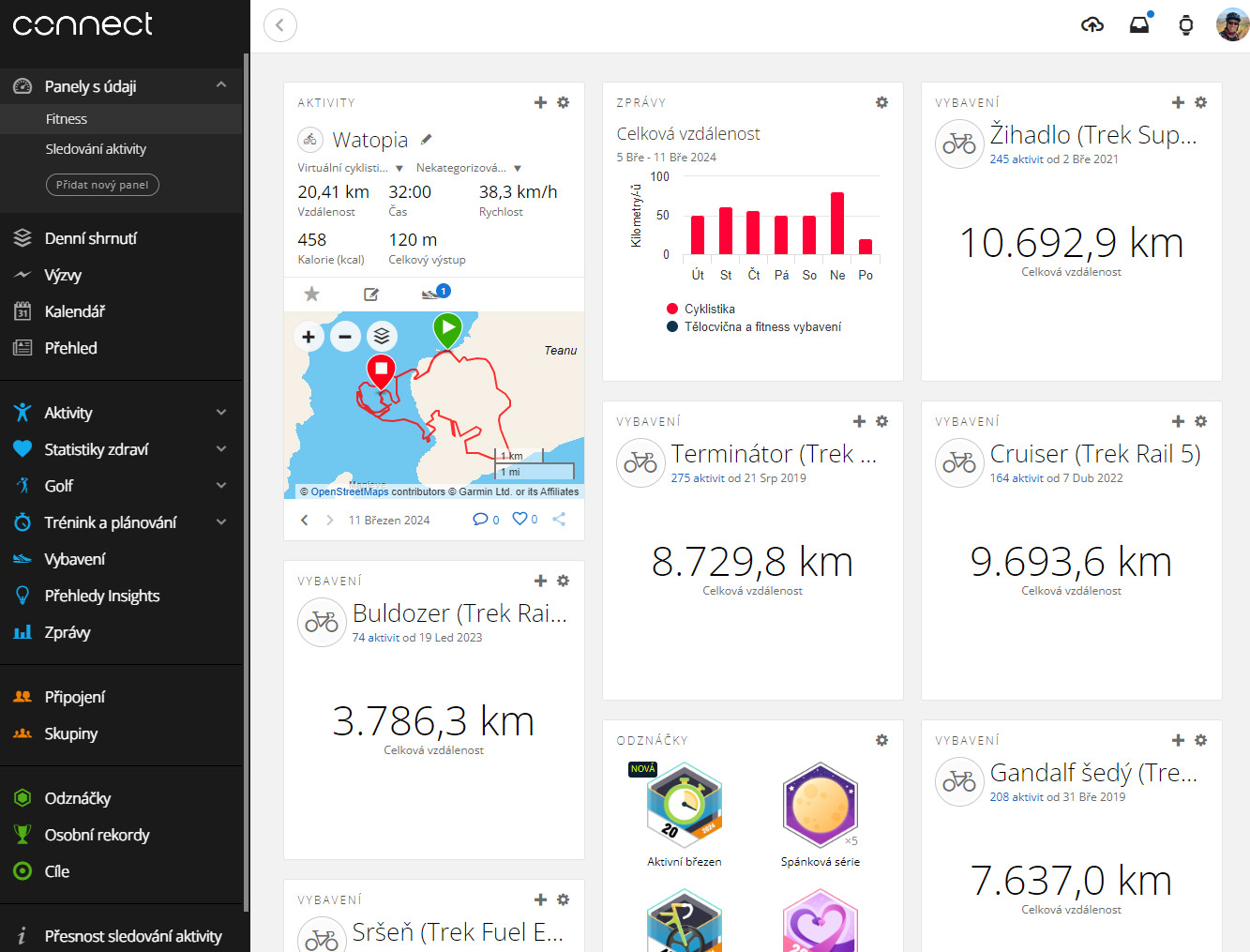
Task: Like the activity with heart icon
Action: pyautogui.click(x=520, y=519)
